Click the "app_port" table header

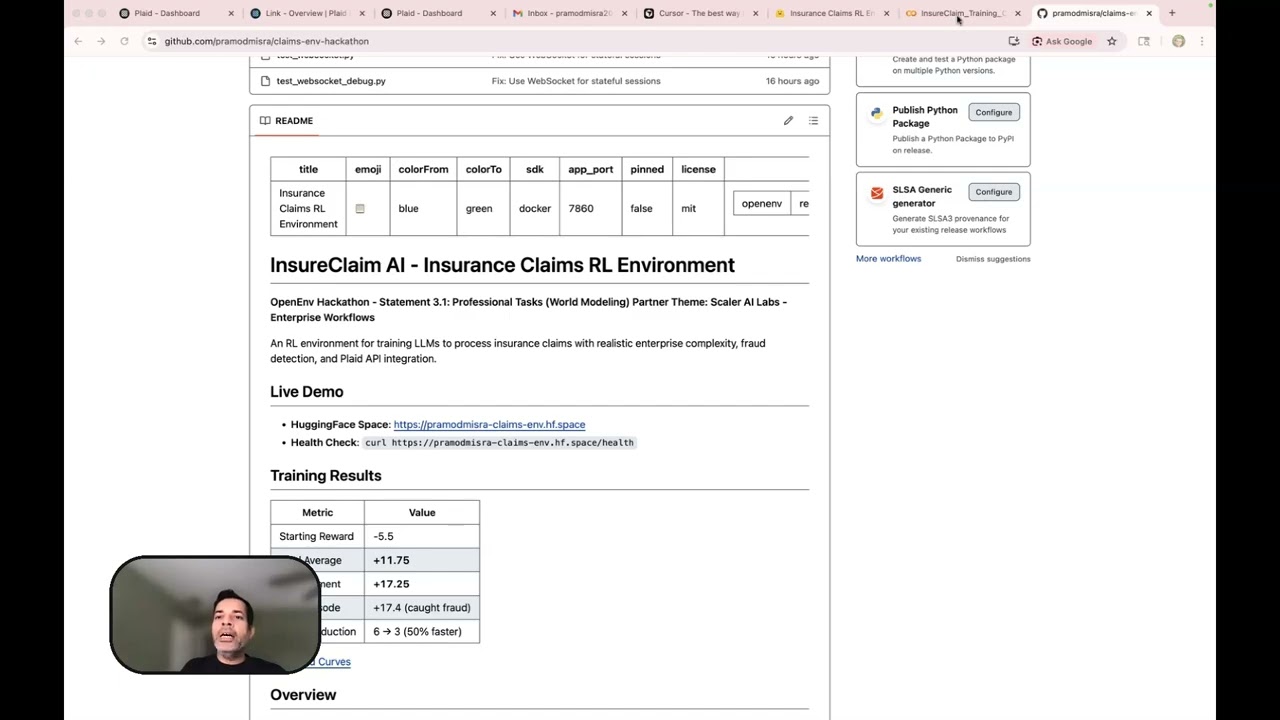tap(590, 169)
